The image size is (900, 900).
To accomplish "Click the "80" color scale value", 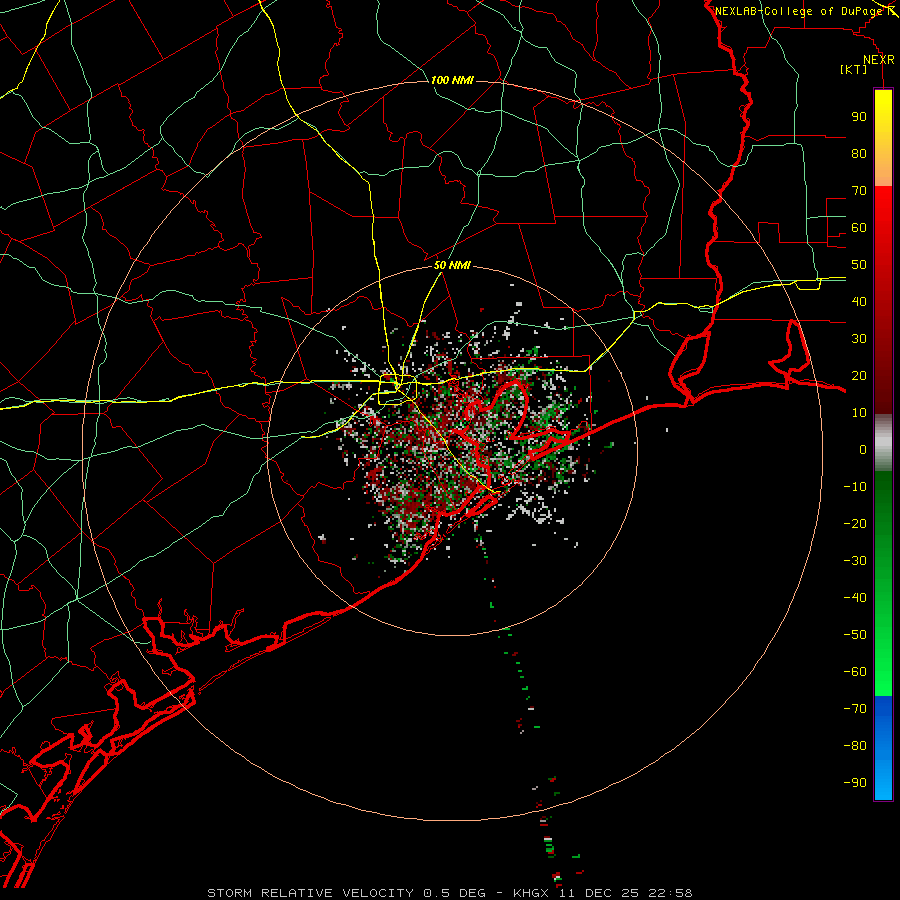I will point(859,154).
